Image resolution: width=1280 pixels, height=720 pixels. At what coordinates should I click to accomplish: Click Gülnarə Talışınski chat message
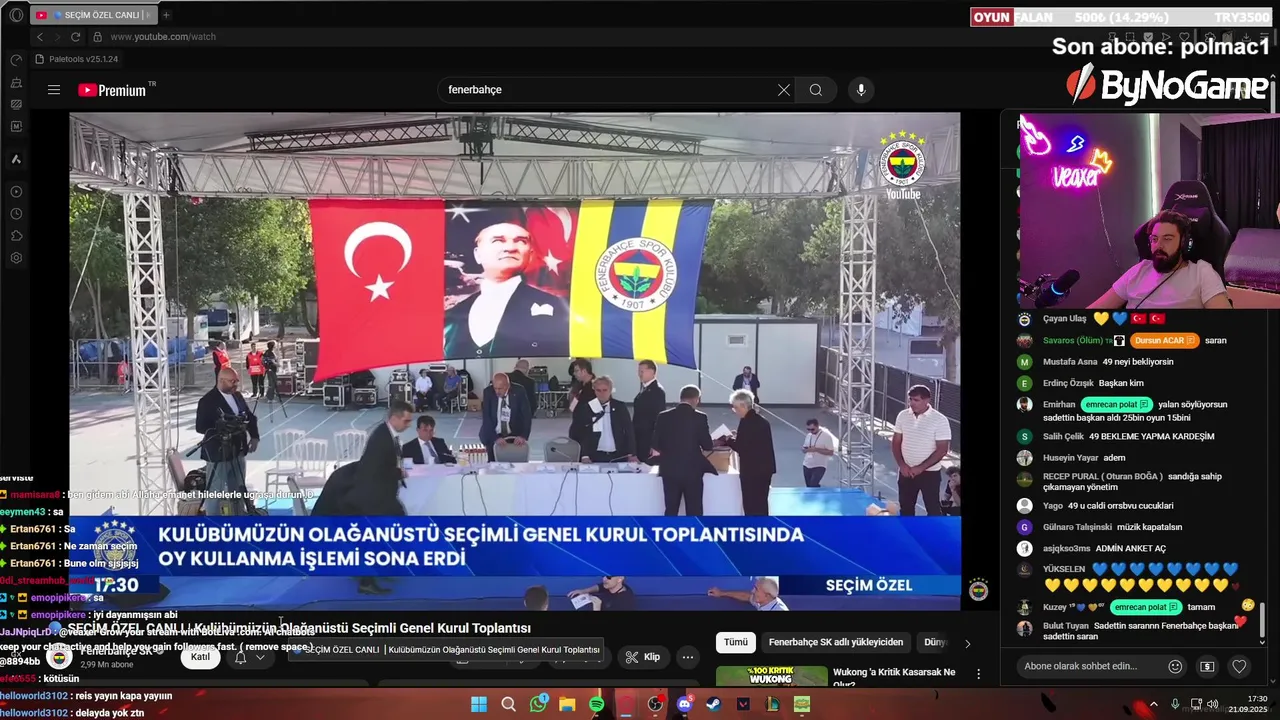click(1112, 527)
